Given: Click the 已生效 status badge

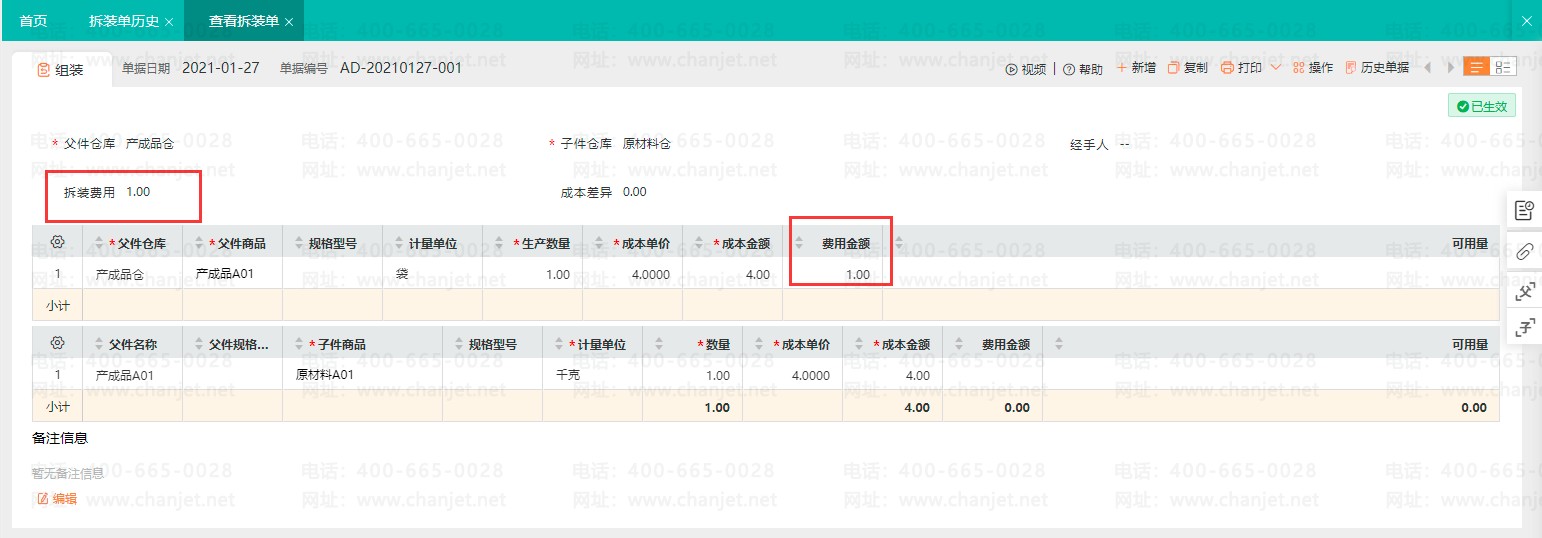Looking at the screenshot, I should click(1482, 105).
